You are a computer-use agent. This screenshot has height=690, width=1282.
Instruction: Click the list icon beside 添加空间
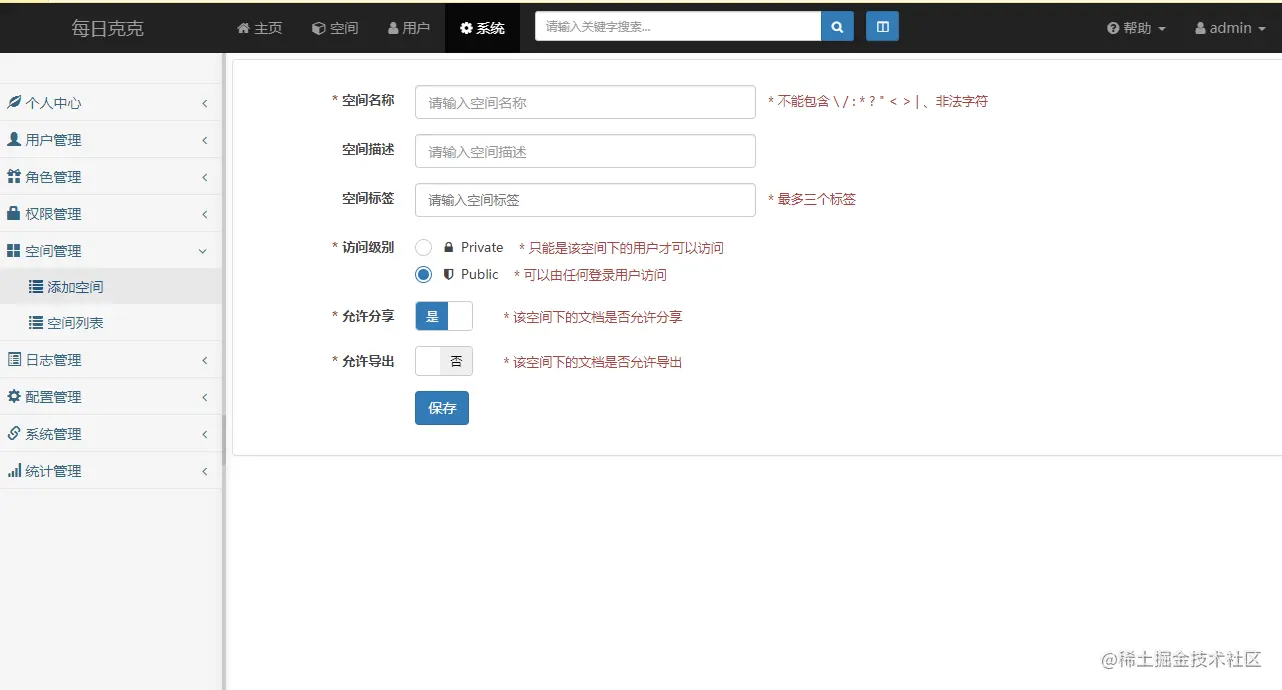[x=36, y=286]
